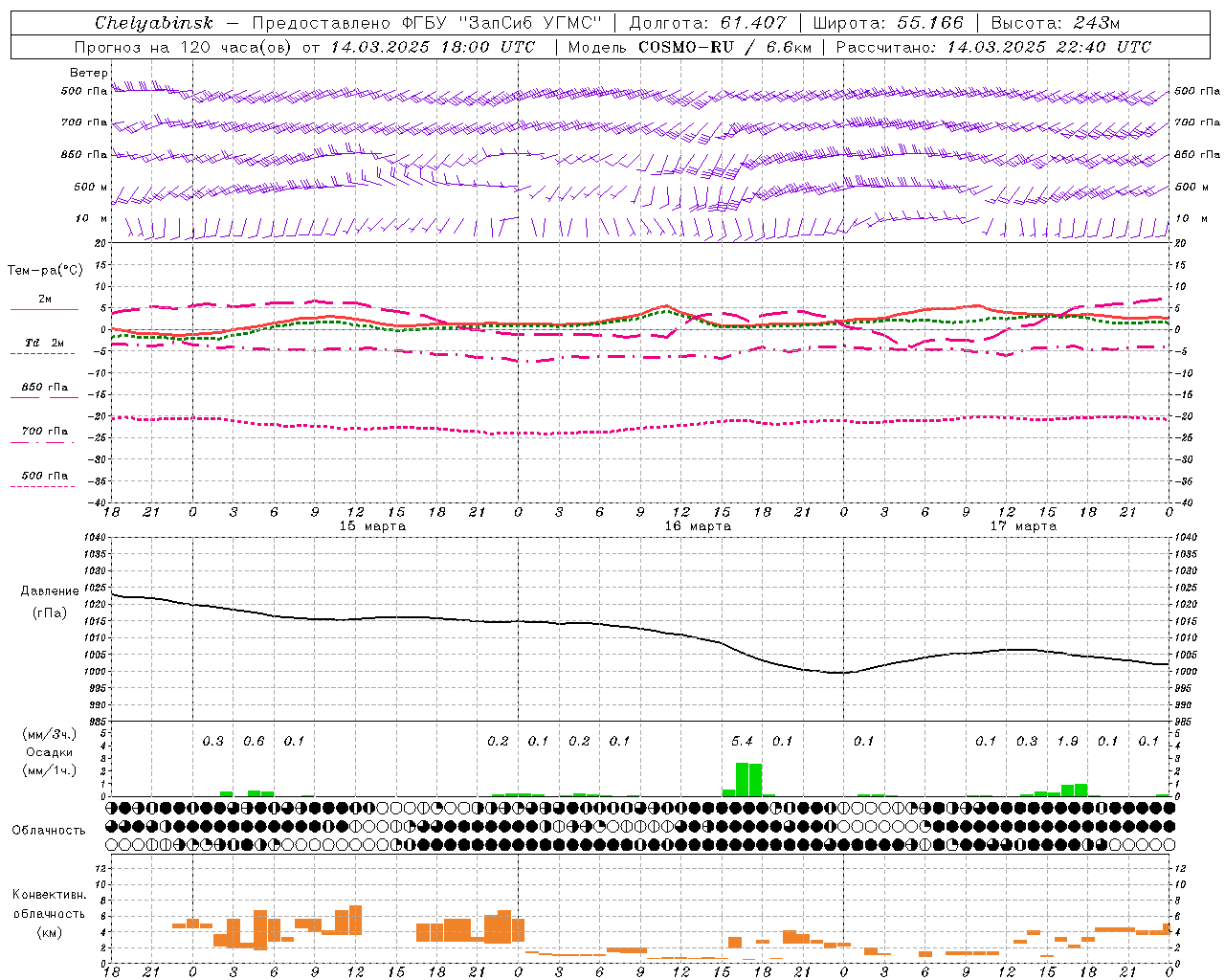Click the Тем-ра(°C) axis label

point(45,271)
